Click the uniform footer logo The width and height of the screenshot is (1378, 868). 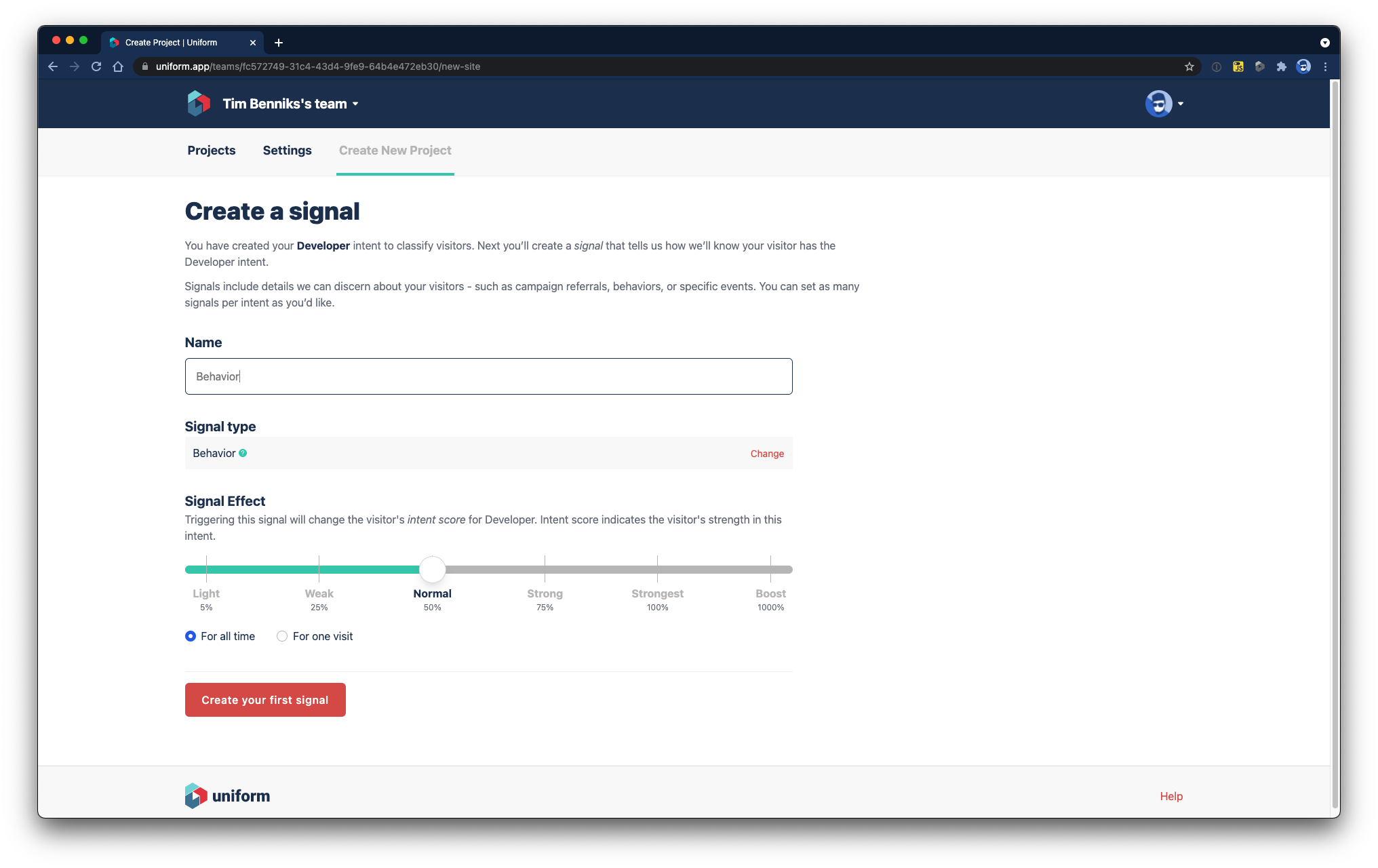tap(227, 795)
